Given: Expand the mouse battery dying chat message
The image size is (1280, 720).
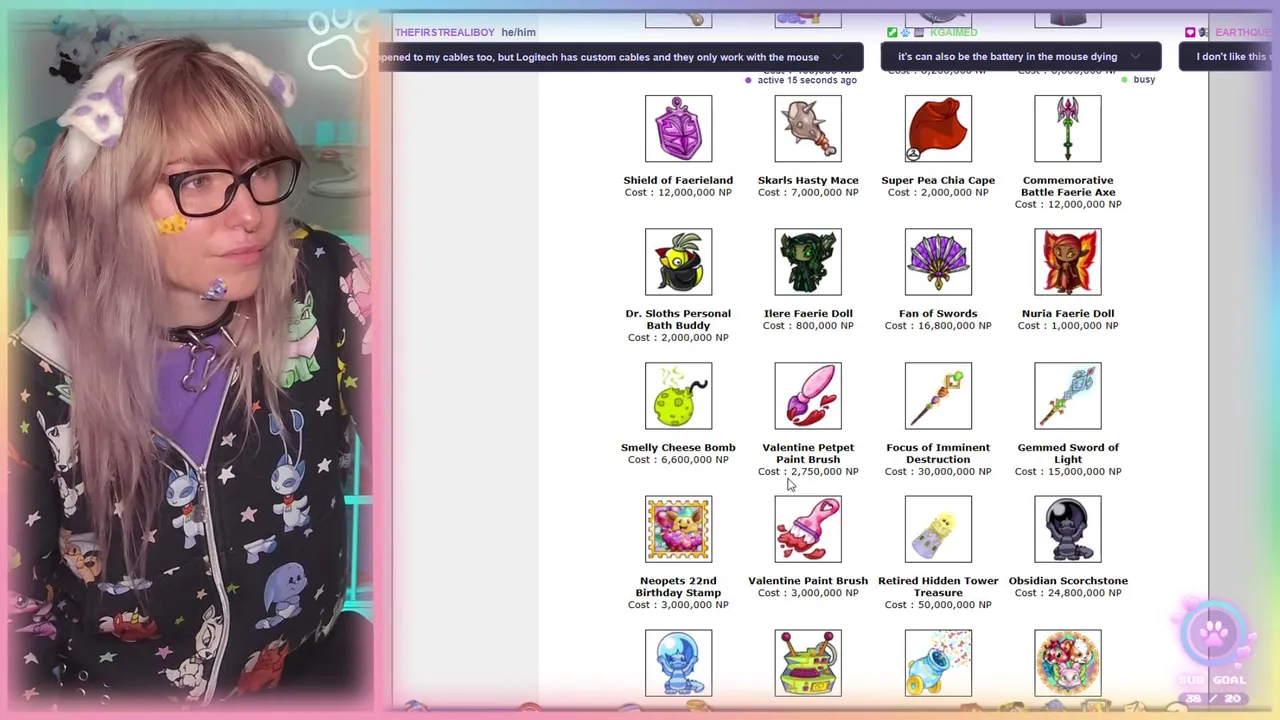Looking at the screenshot, I should [x=1137, y=57].
